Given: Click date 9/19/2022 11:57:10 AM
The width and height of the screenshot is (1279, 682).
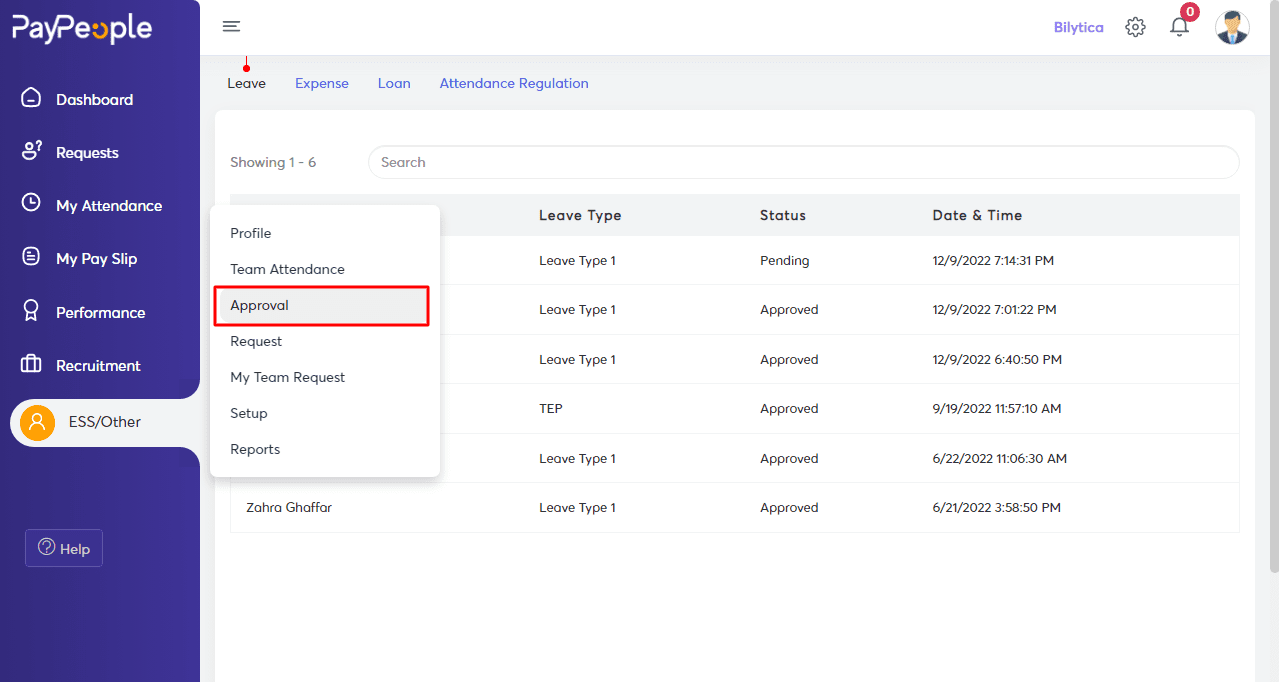Looking at the screenshot, I should pyautogui.click(x=997, y=408).
